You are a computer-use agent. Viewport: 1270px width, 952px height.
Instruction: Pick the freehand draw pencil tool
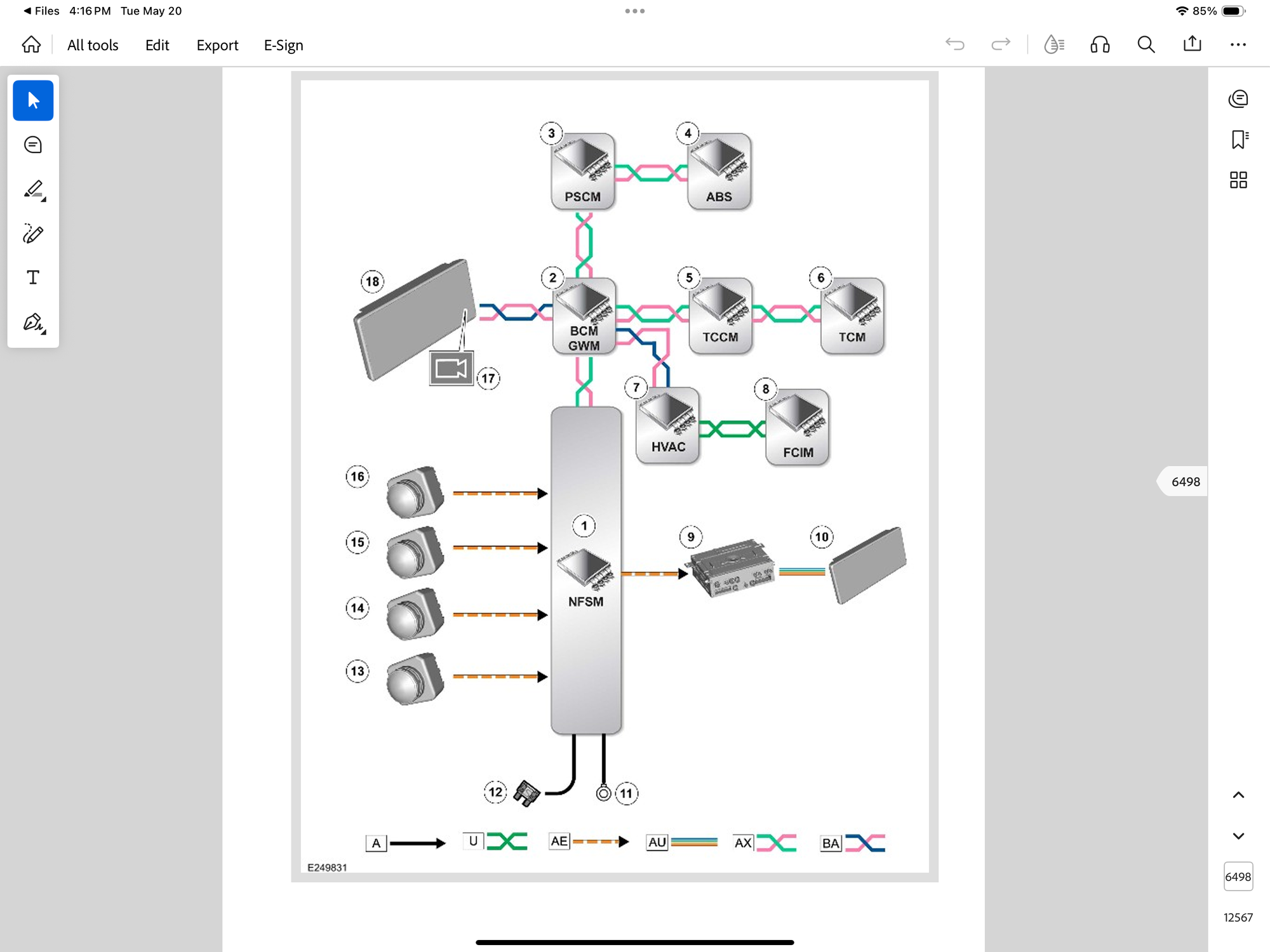[33, 234]
